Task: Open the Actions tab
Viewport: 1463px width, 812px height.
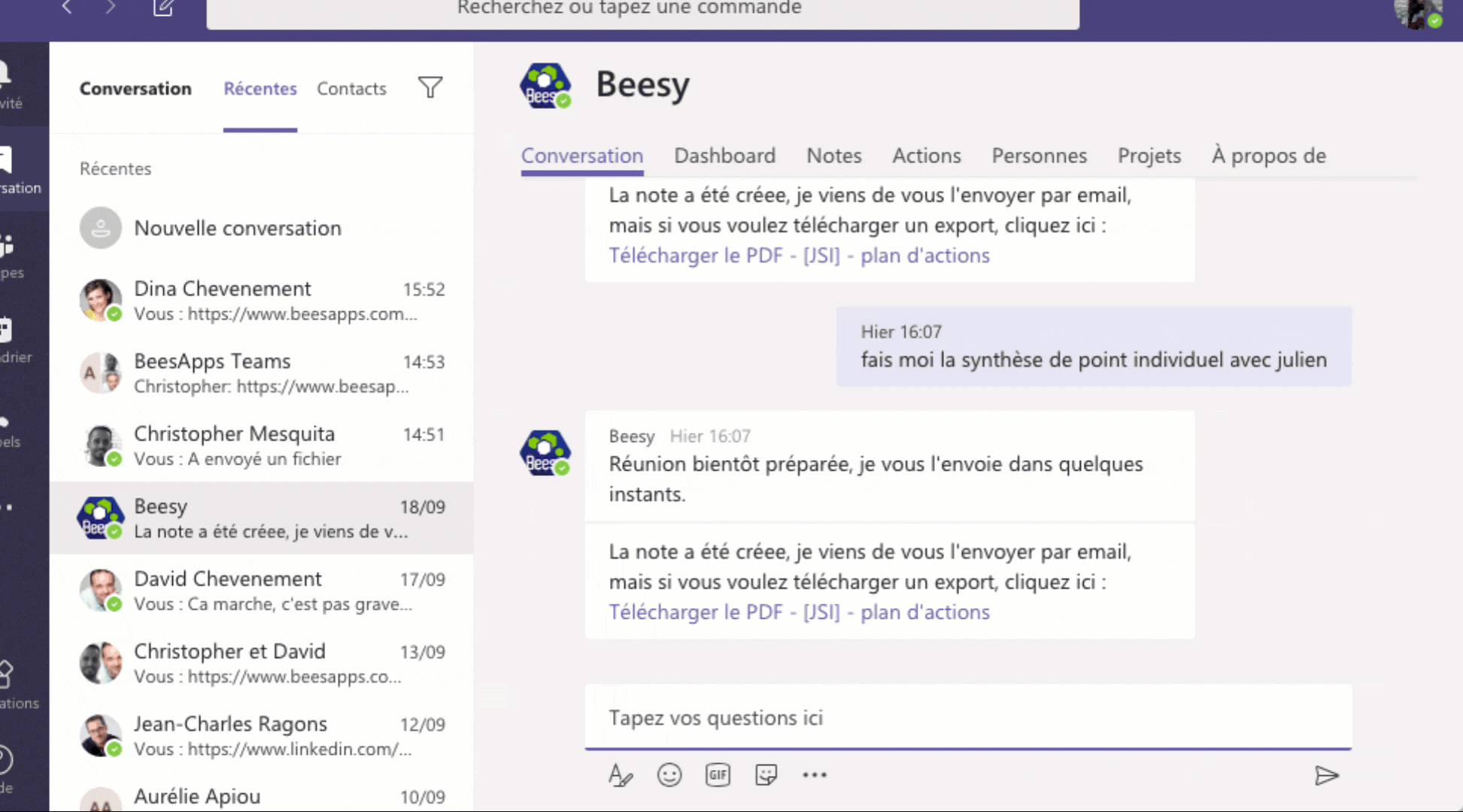Action: point(927,156)
